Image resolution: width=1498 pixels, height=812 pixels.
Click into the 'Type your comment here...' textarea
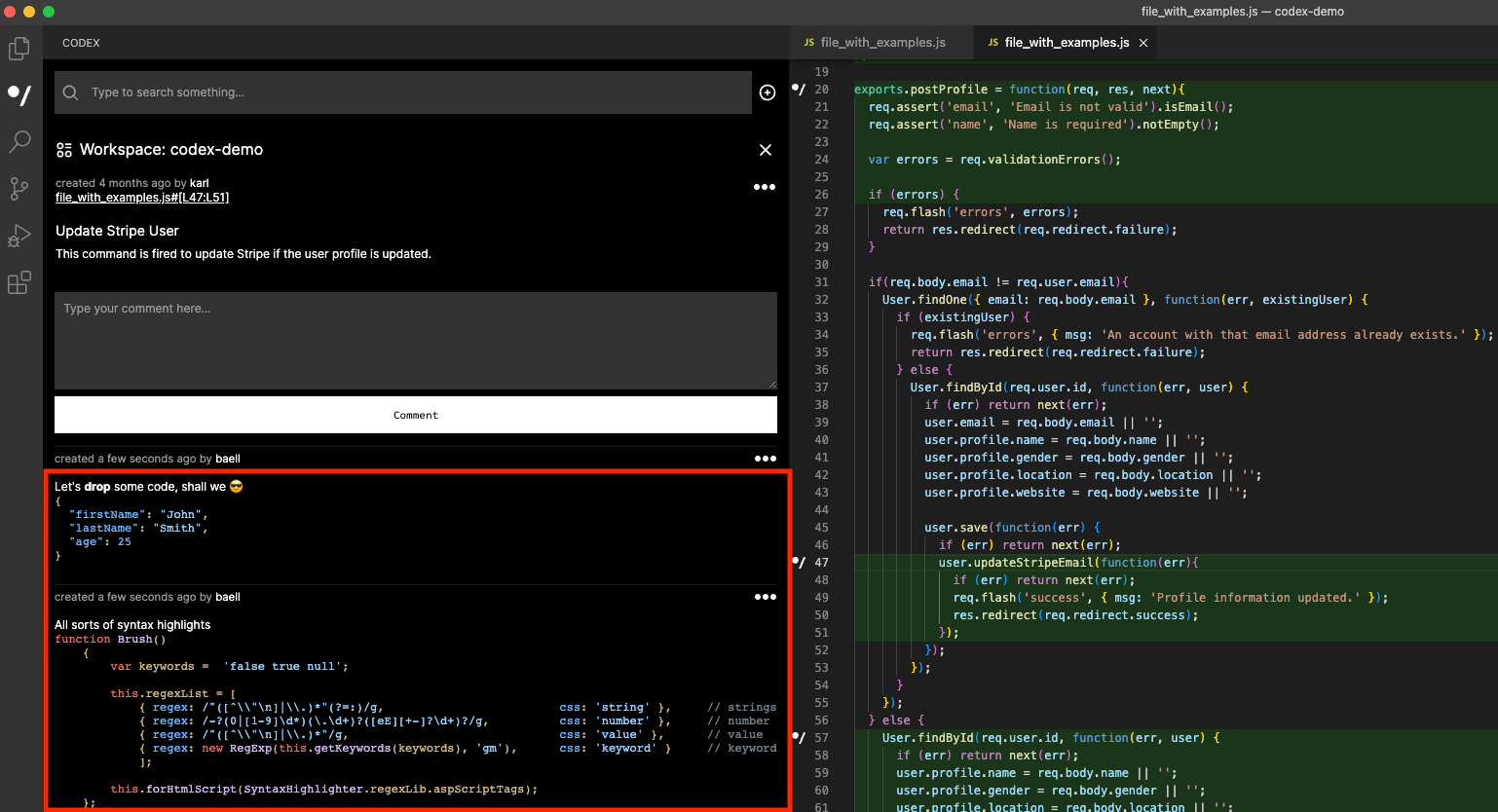[416, 341]
